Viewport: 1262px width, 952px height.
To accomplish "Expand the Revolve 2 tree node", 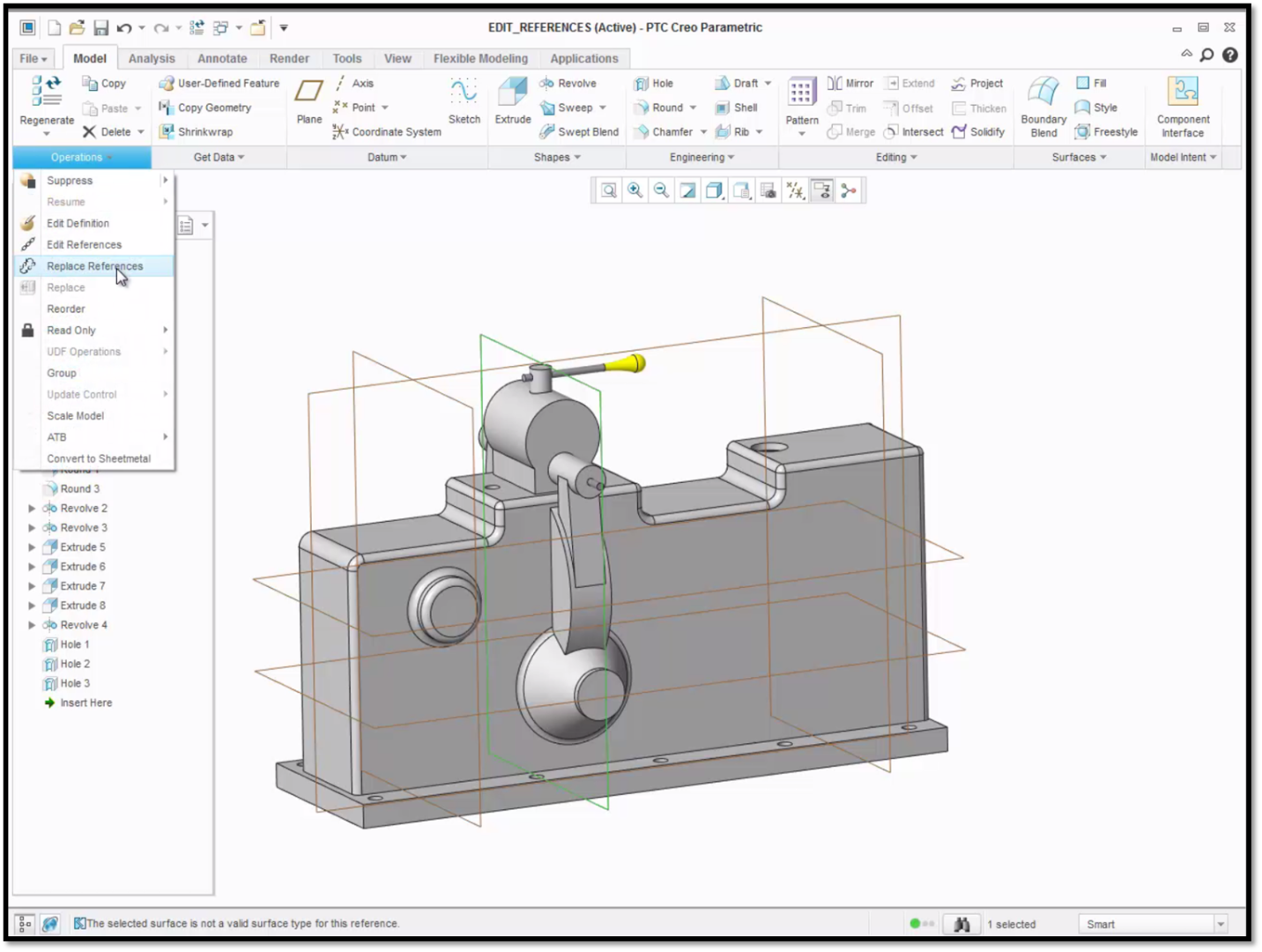I will coord(32,509).
